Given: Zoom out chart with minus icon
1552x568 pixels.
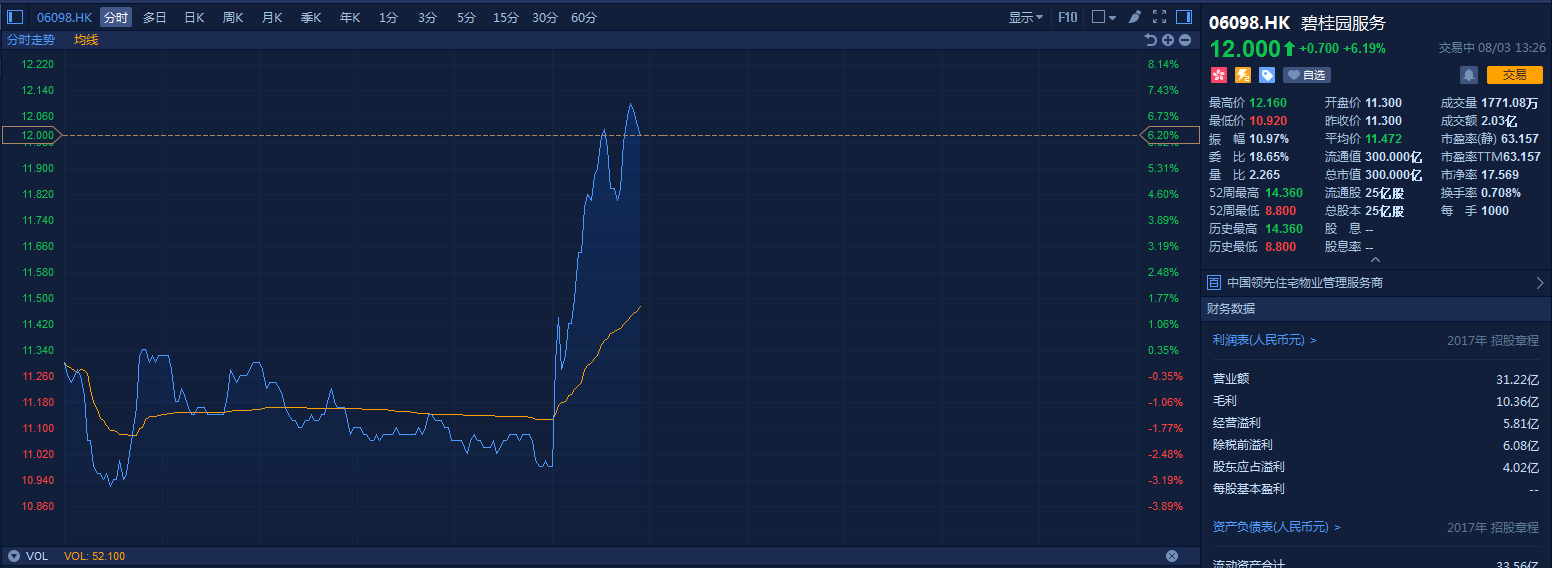Looking at the screenshot, I should pyautogui.click(x=1185, y=40).
